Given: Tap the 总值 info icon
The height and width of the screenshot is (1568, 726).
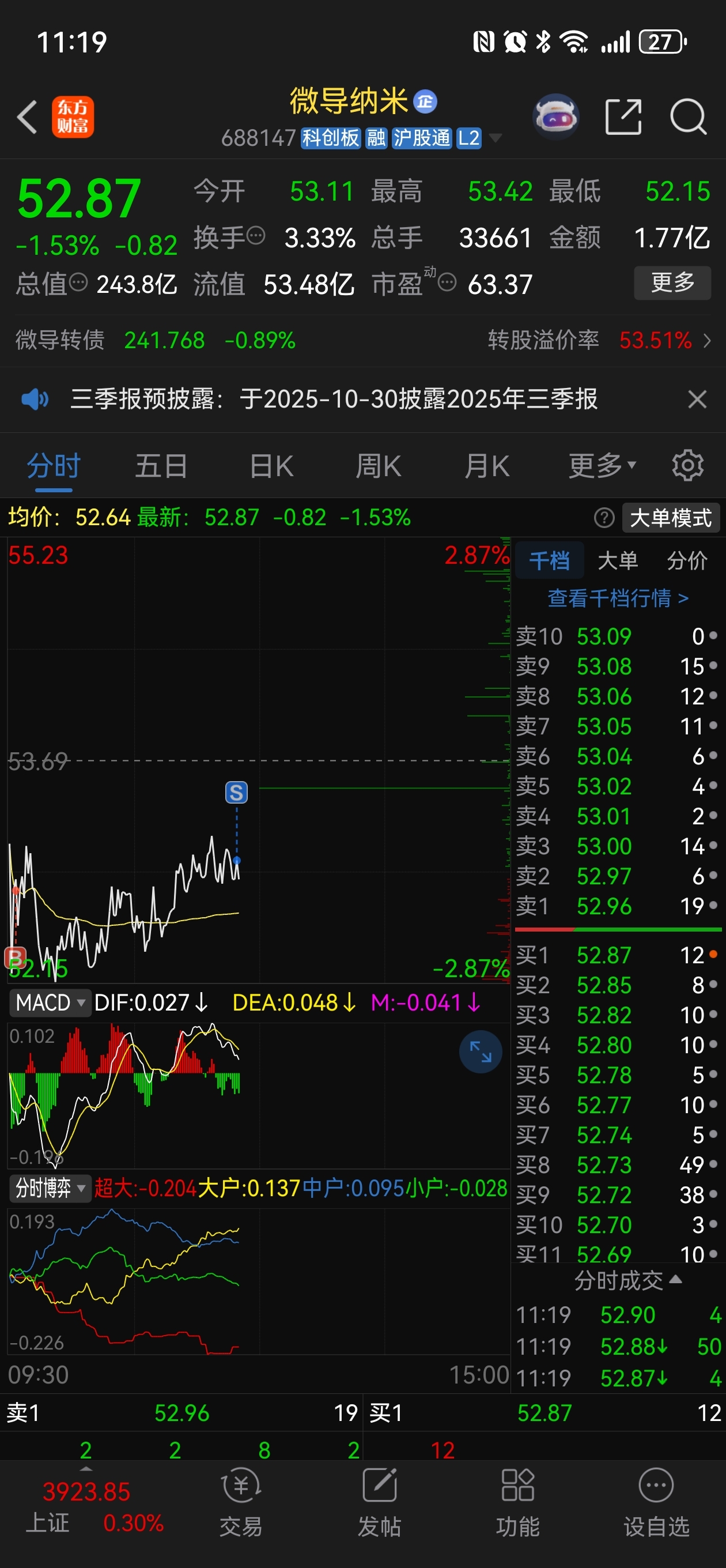Looking at the screenshot, I should pos(78,282).
